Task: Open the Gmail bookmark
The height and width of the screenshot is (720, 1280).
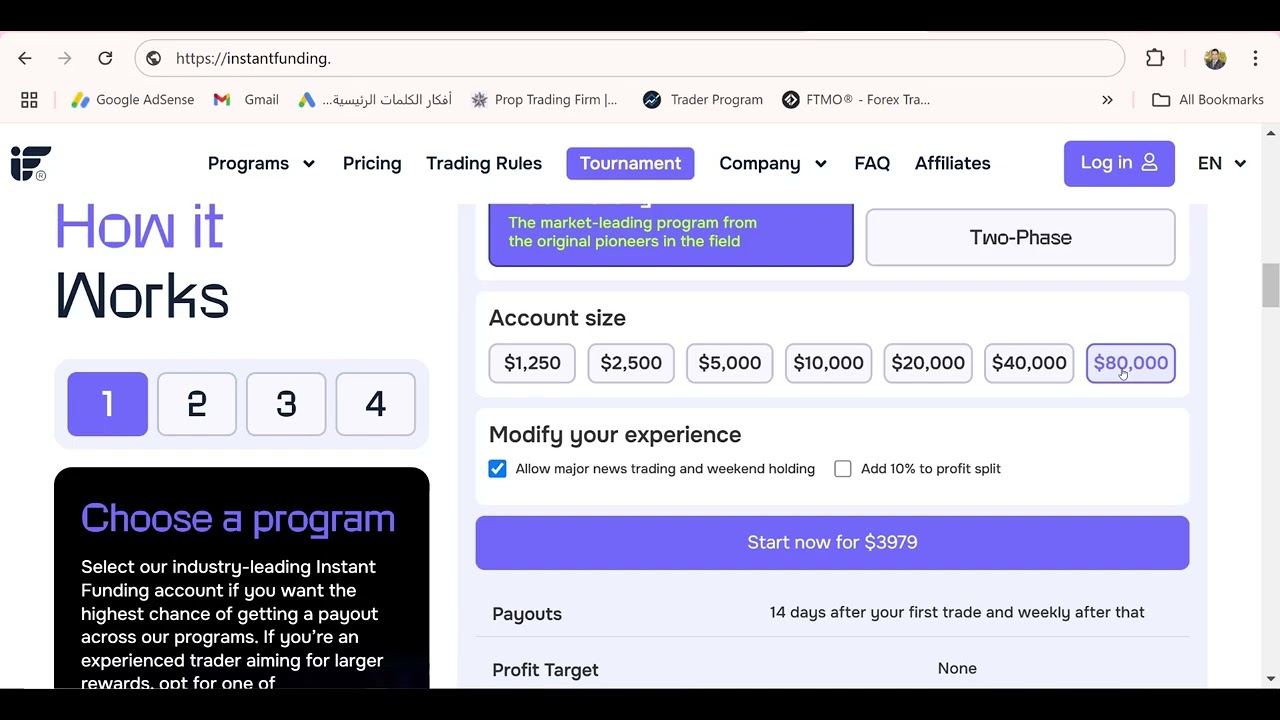Action: click(246, 100)
